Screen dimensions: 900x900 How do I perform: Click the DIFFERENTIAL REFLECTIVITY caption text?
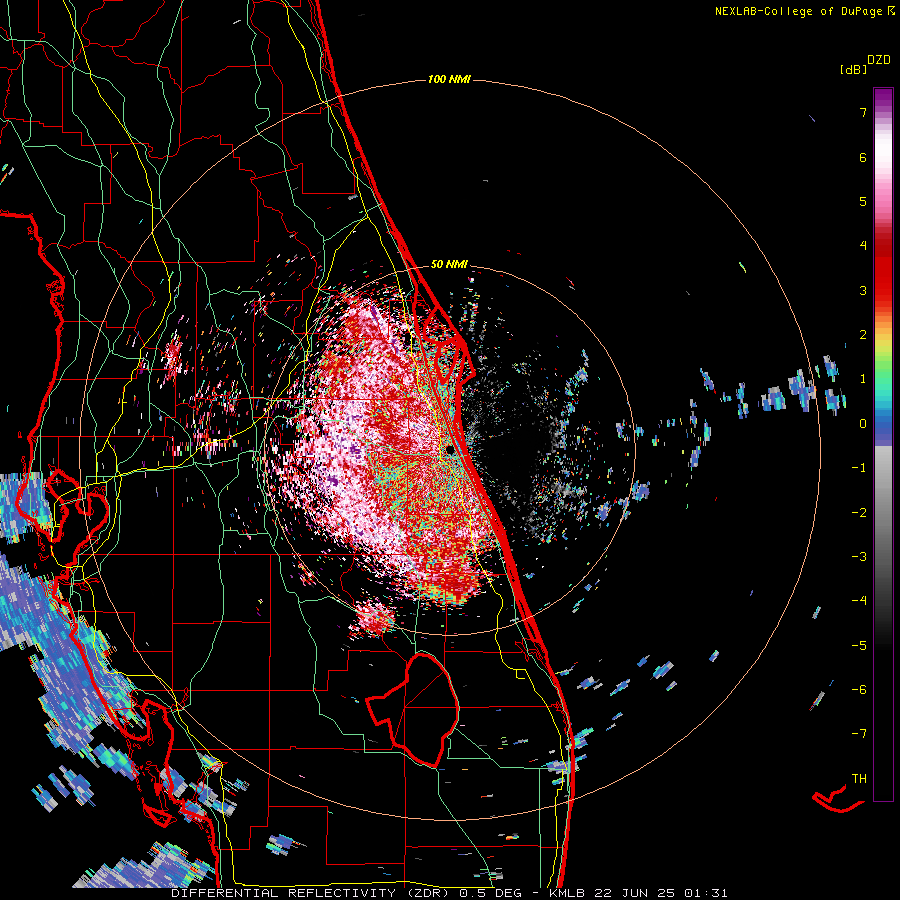(x=284, y=893)
